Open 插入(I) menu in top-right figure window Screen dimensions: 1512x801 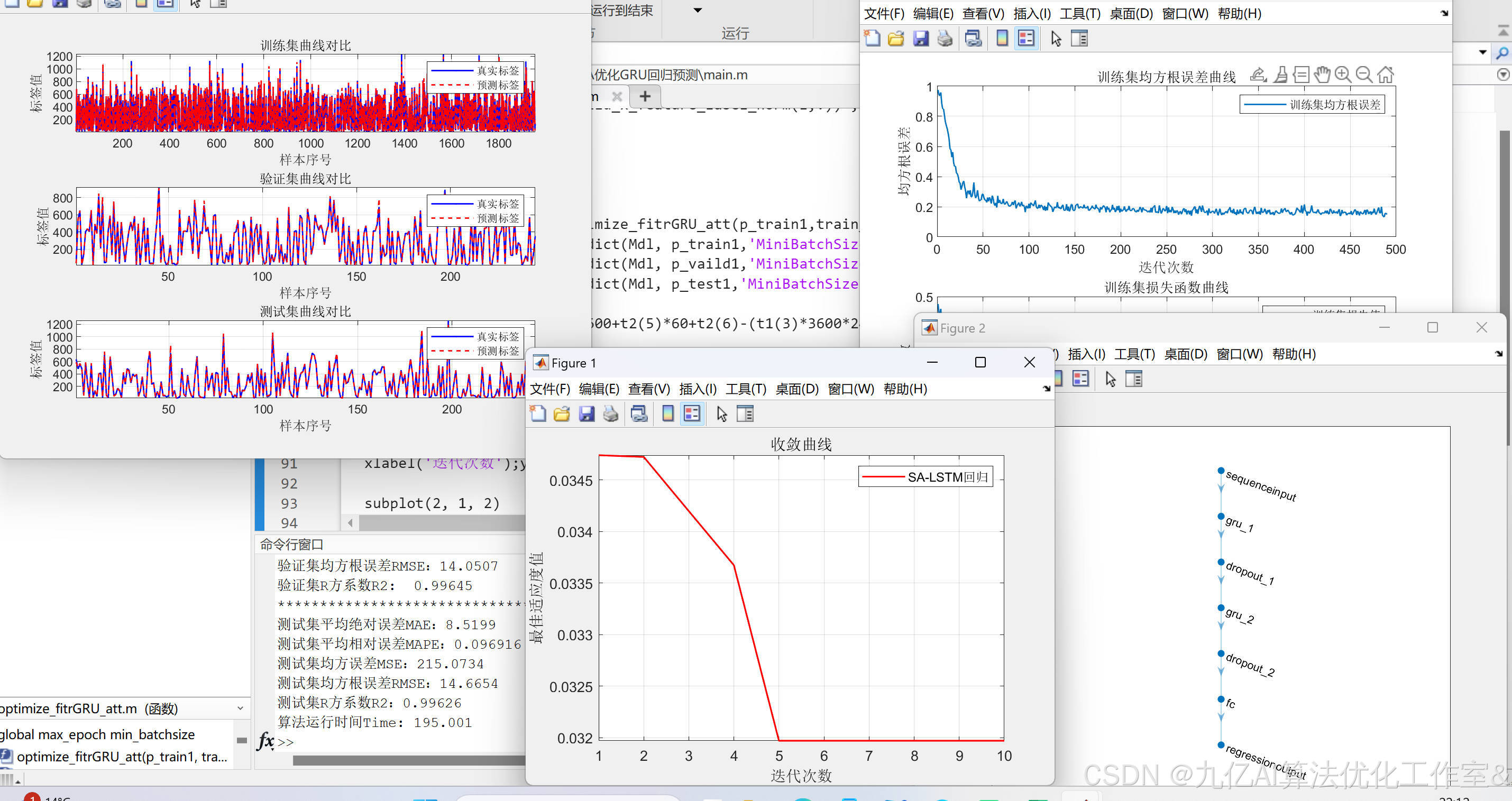pos(1031,14)
